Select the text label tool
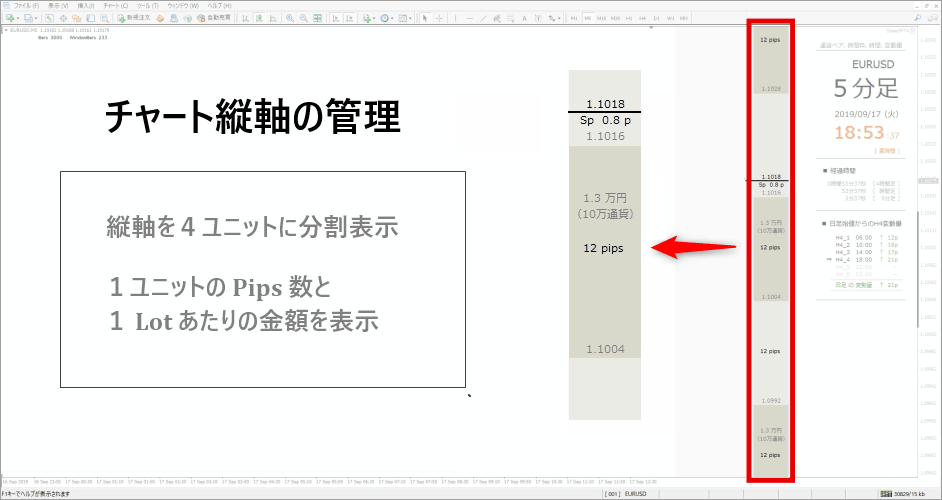 (538, 18)
